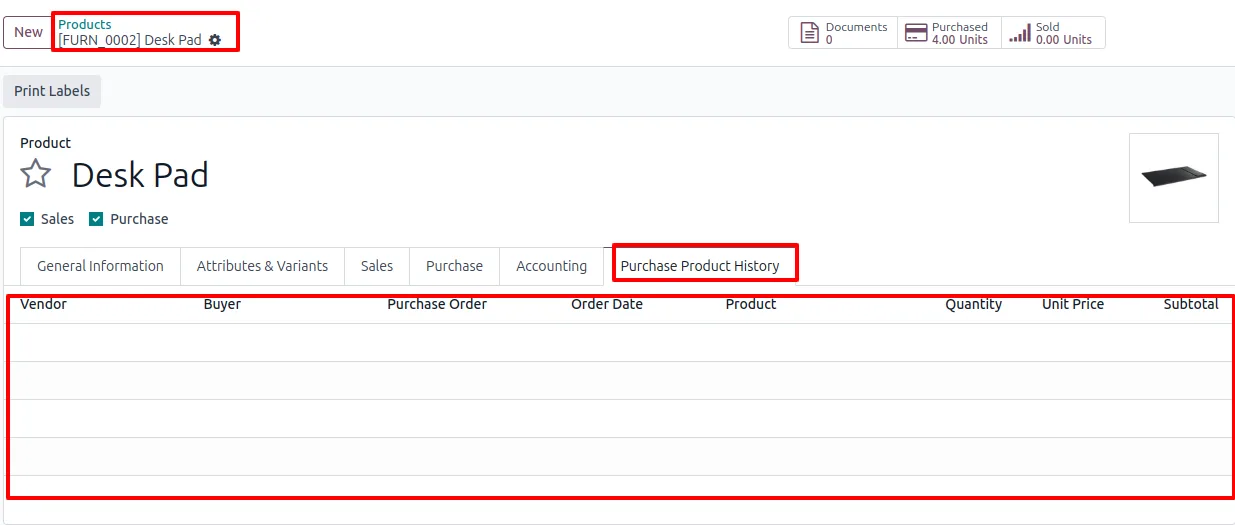Open the Purchased units credit card icon
This screenshot has height=525, width=1235.
point(915,33)
